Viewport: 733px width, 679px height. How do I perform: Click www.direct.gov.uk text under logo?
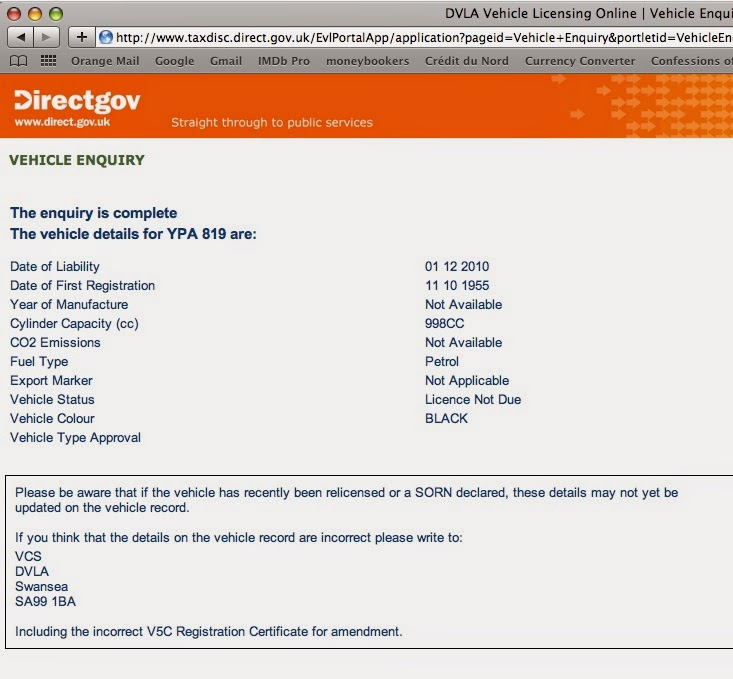62,122
